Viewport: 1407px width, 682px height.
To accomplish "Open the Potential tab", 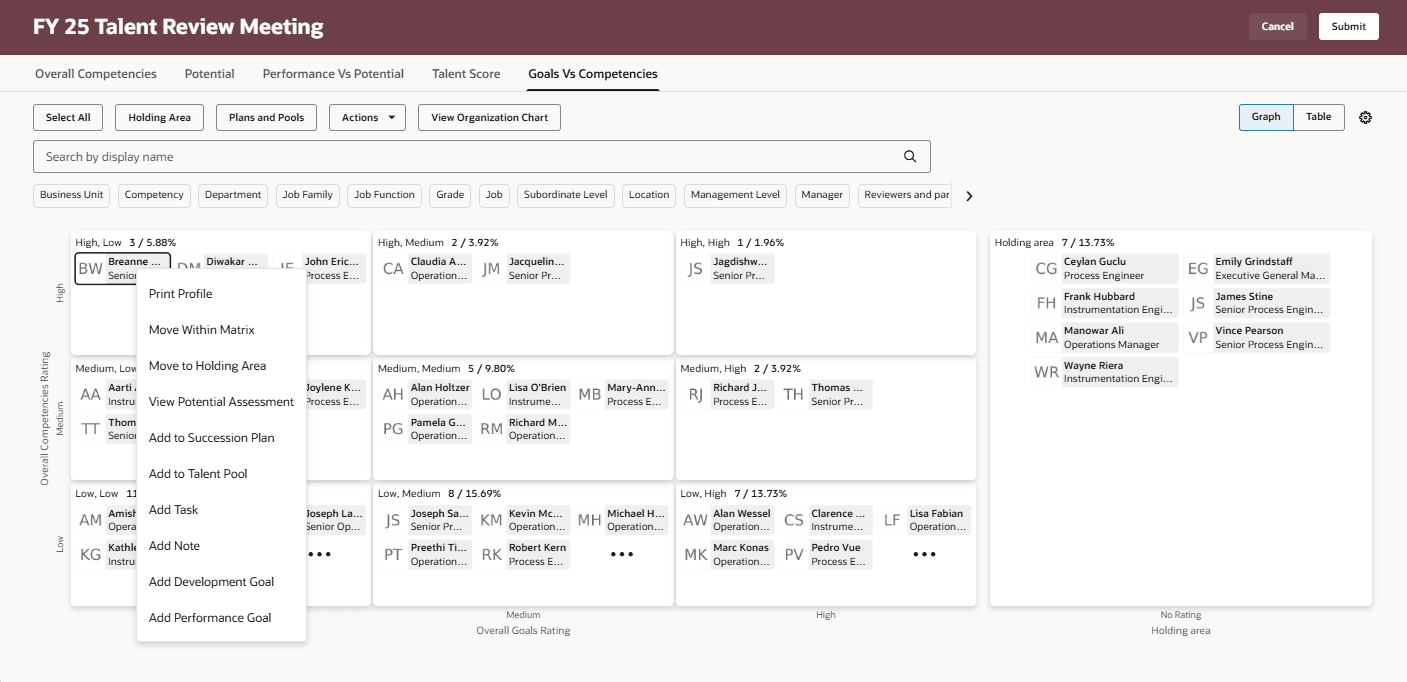I will (210, 74).
